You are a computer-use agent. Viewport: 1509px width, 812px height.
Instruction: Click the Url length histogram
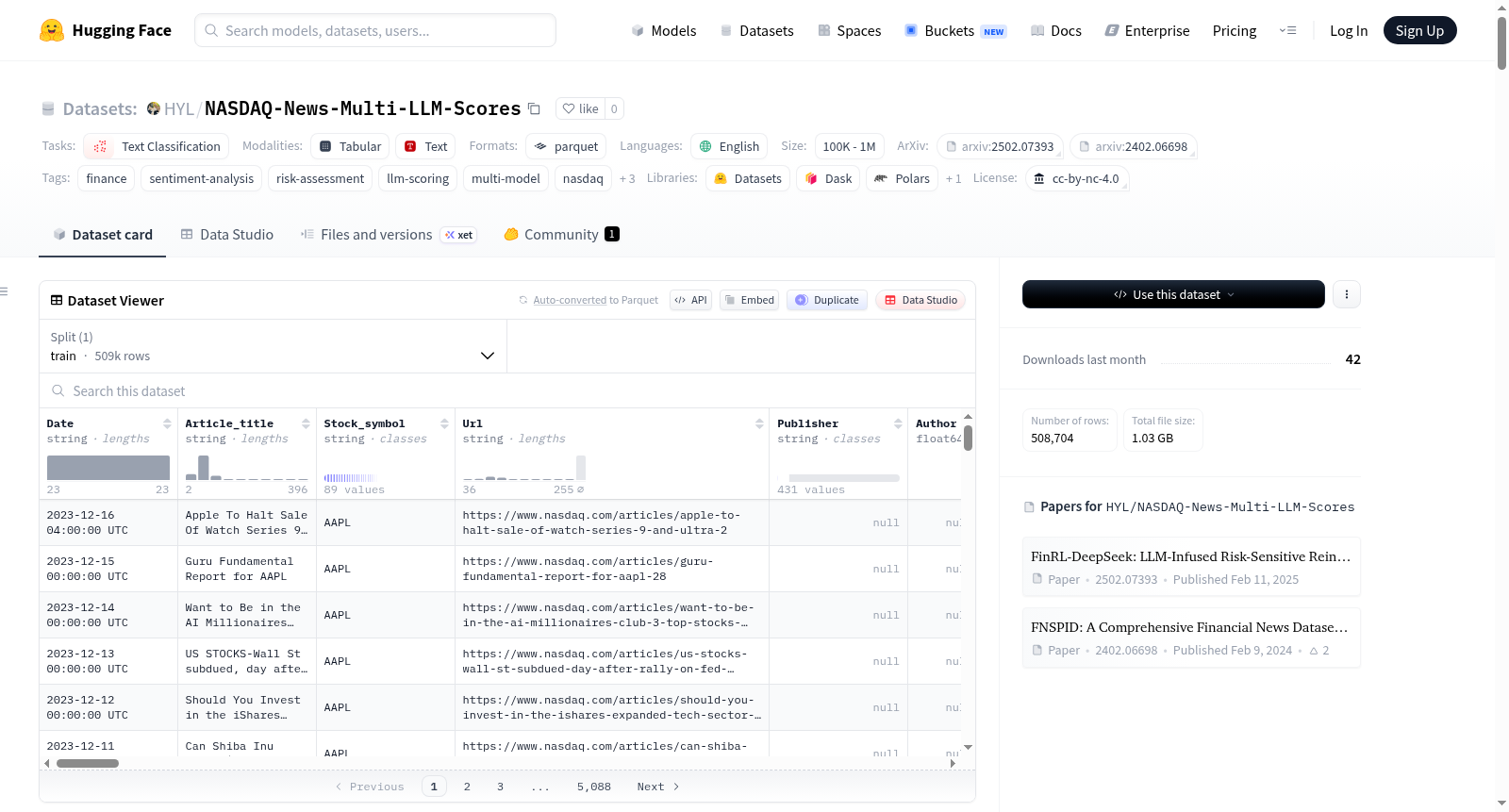523,468
